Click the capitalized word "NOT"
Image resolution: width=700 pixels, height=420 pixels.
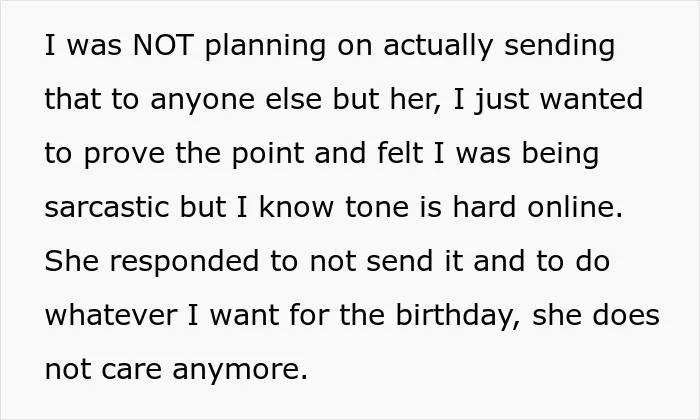point(163,45)
